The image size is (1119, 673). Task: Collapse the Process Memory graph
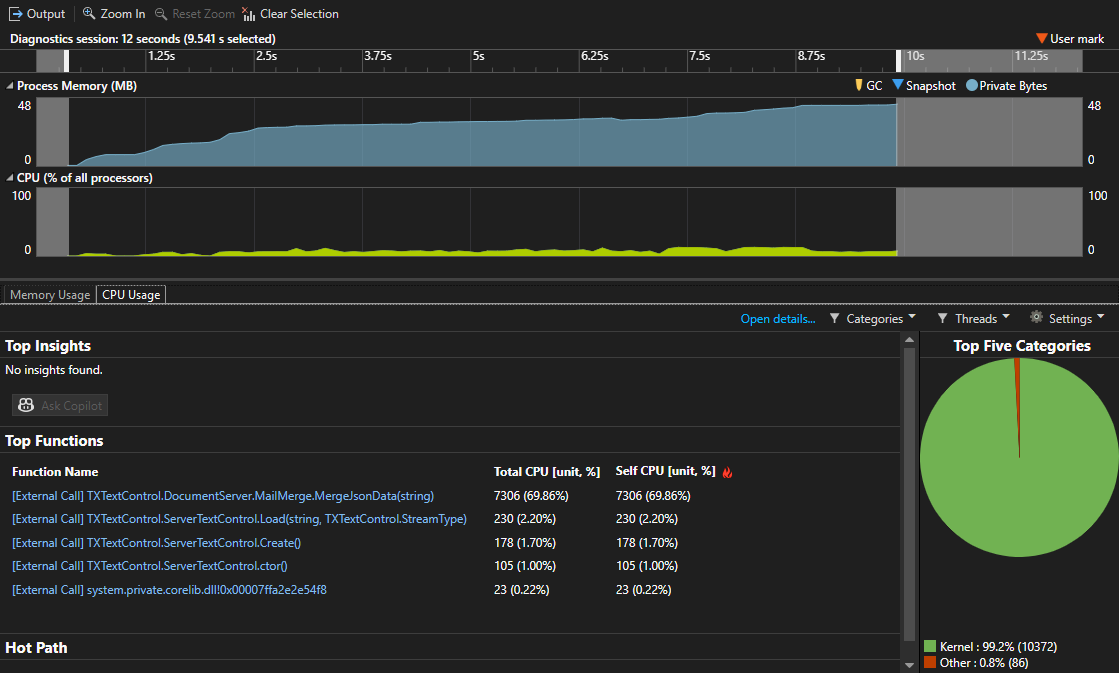(10, 86)
